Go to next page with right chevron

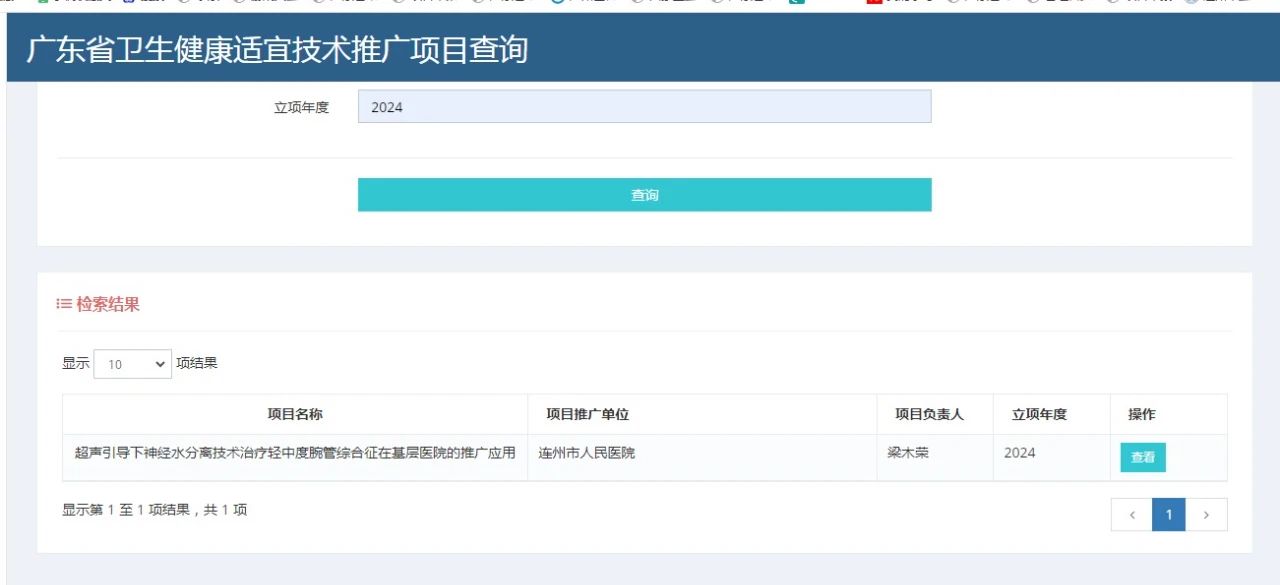tap(1207, 515)
